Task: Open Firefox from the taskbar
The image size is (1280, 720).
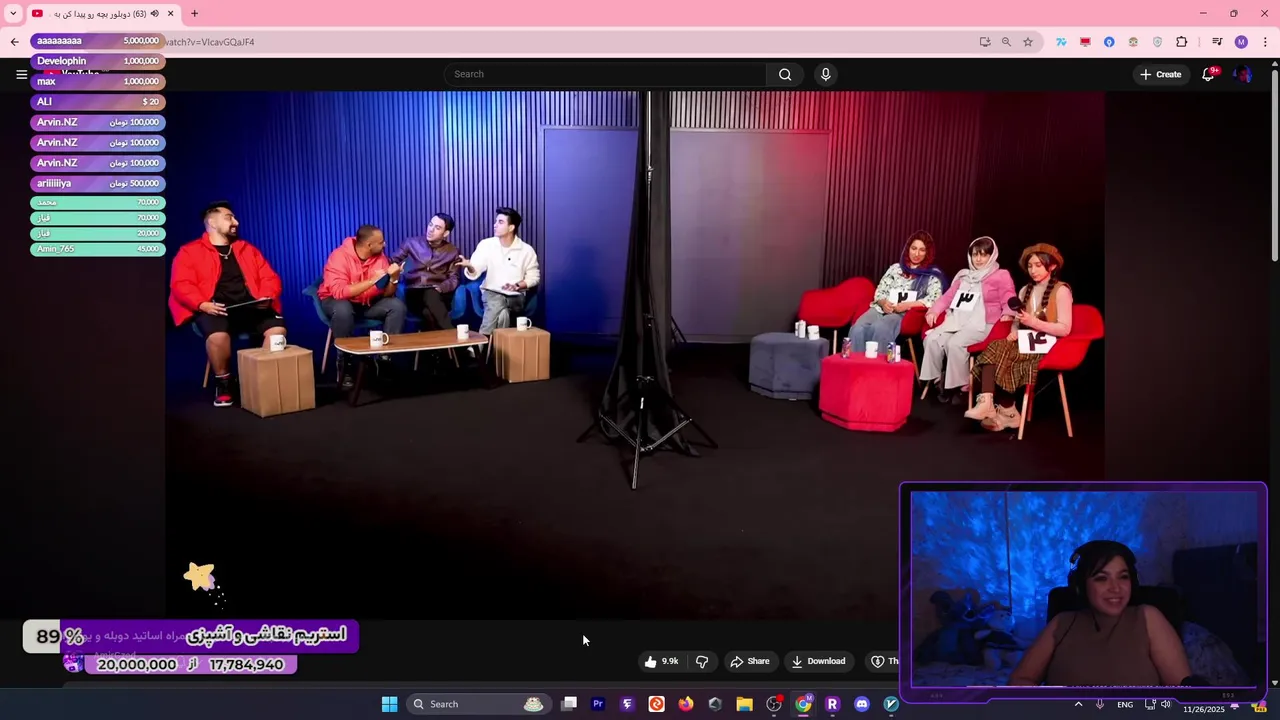Action: point(685,704)
